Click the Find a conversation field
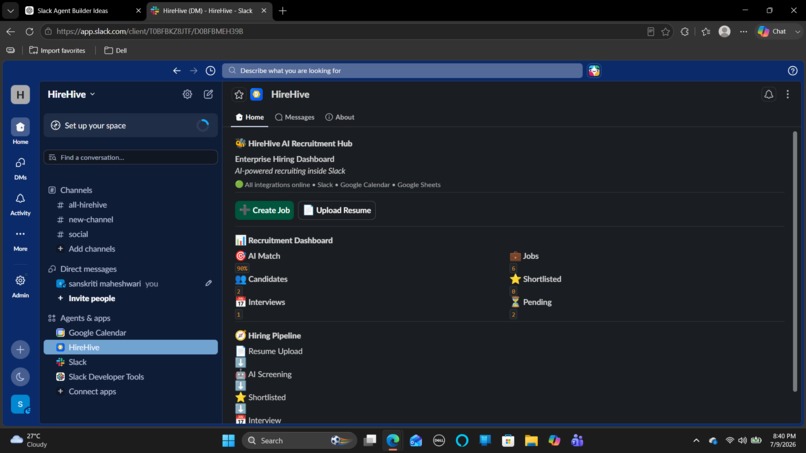806x453 pixels. (x=131, y=157)
